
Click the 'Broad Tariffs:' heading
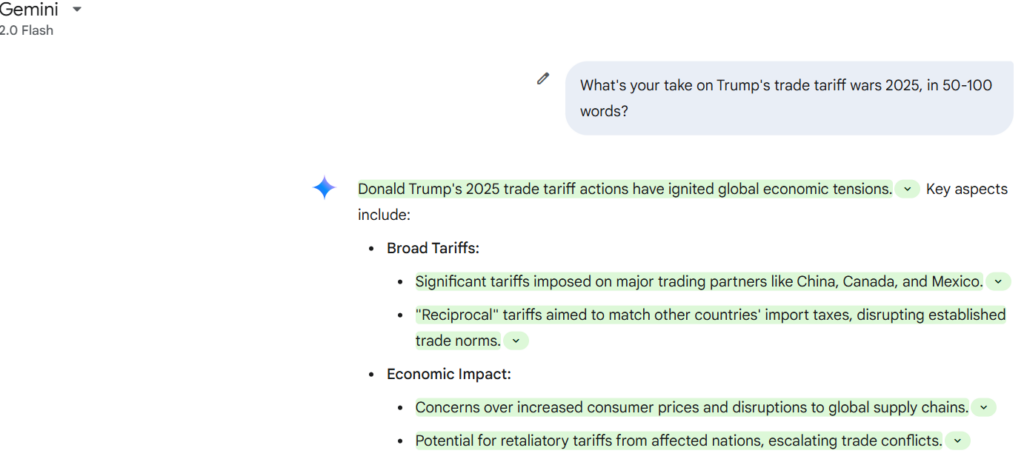tap(433, 248)
